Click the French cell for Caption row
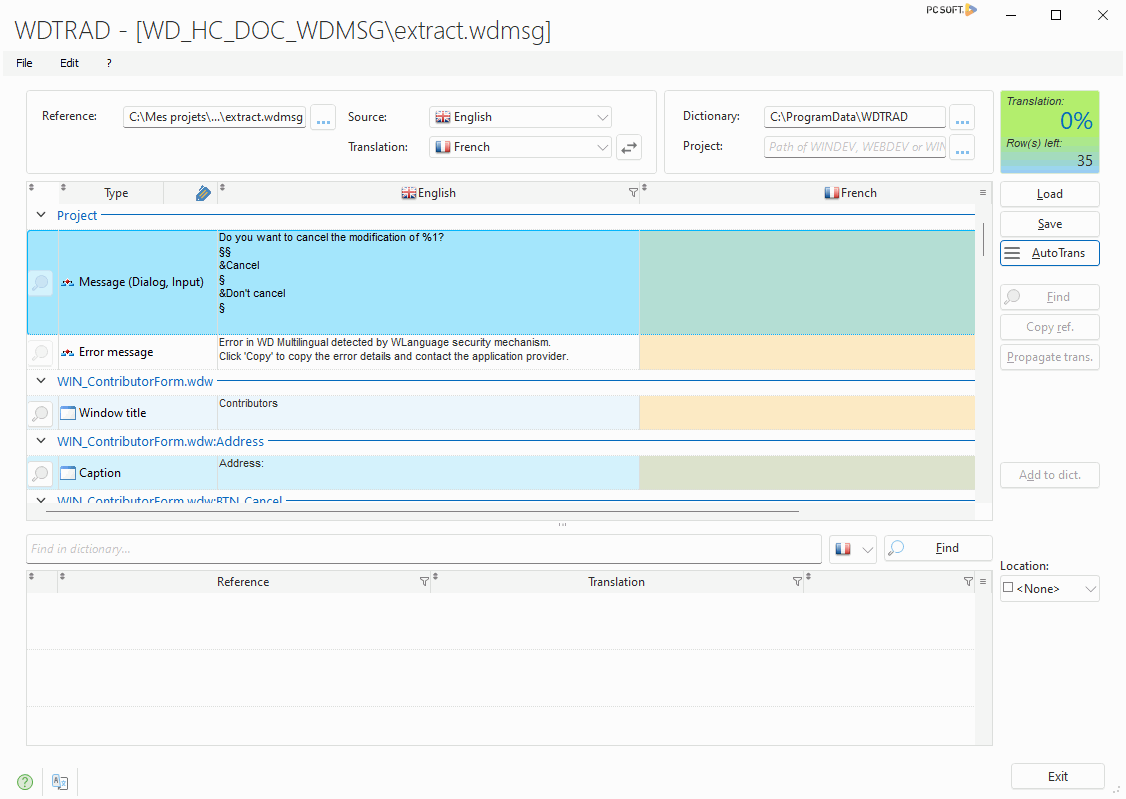Screen dimensions: 1126x799 (807, 473)
